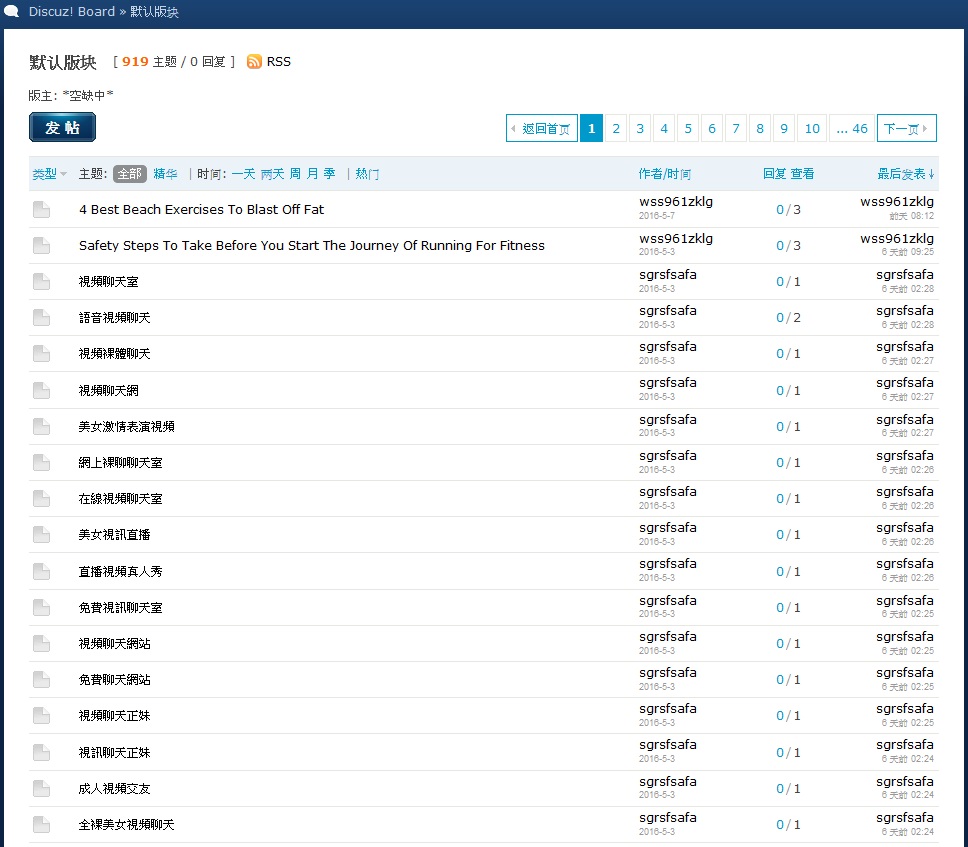Screen dimensions: 968x847
Task: Click thread icon for 4 Best Beach Exercises
Action: [x=41, y=209]
